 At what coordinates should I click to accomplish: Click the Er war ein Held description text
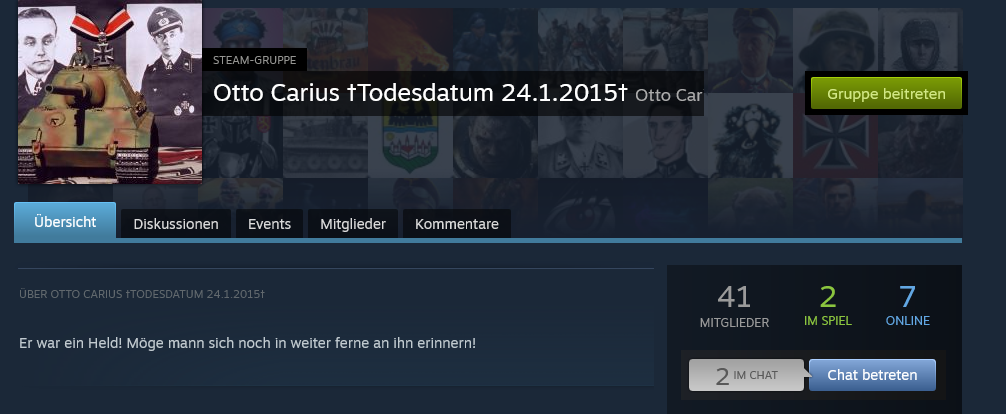click(x=248, y=343)
